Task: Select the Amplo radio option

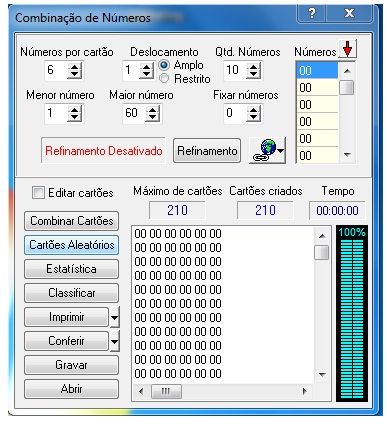Action: (x=164, y=65)
